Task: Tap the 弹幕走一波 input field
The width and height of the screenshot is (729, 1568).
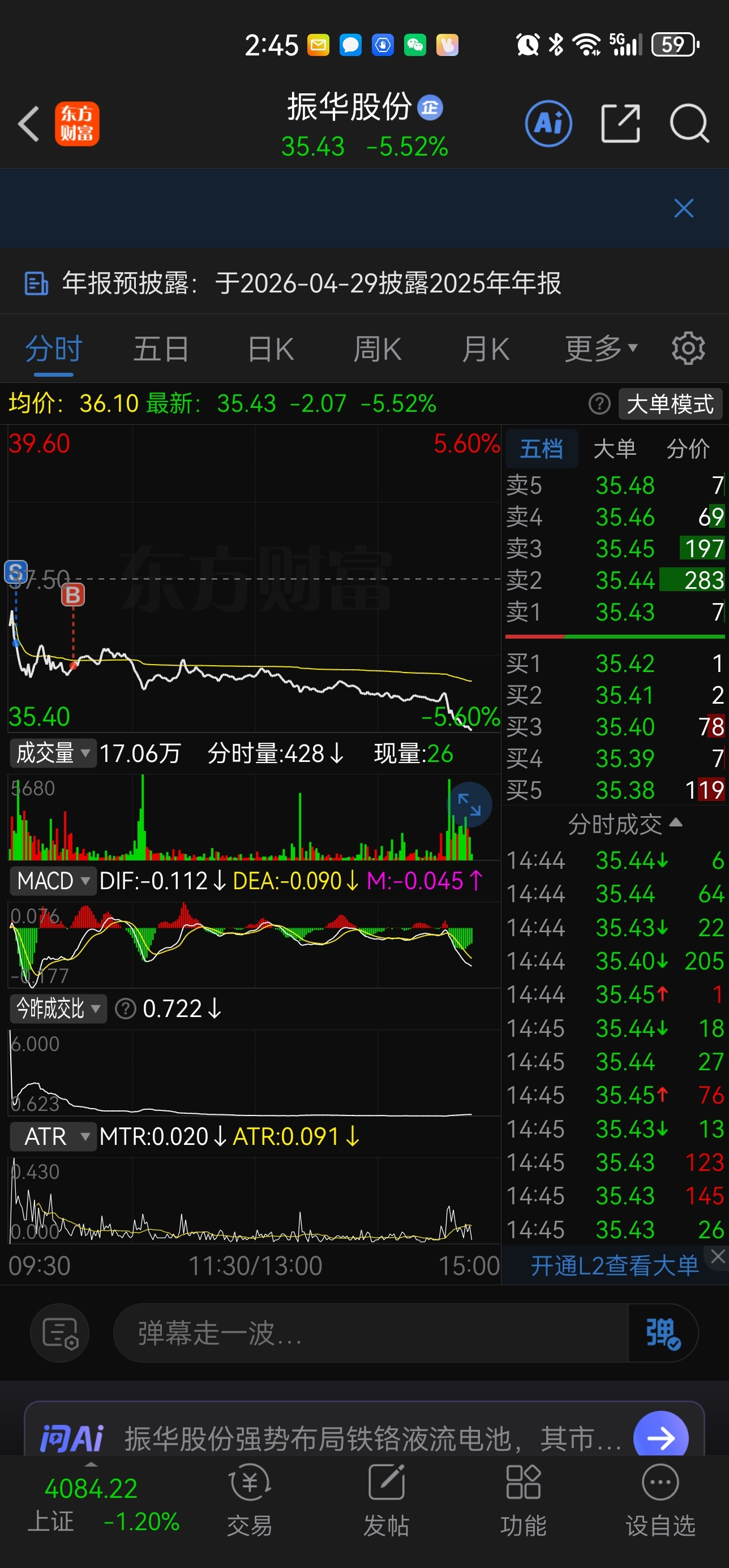Action: point(370,1333)
